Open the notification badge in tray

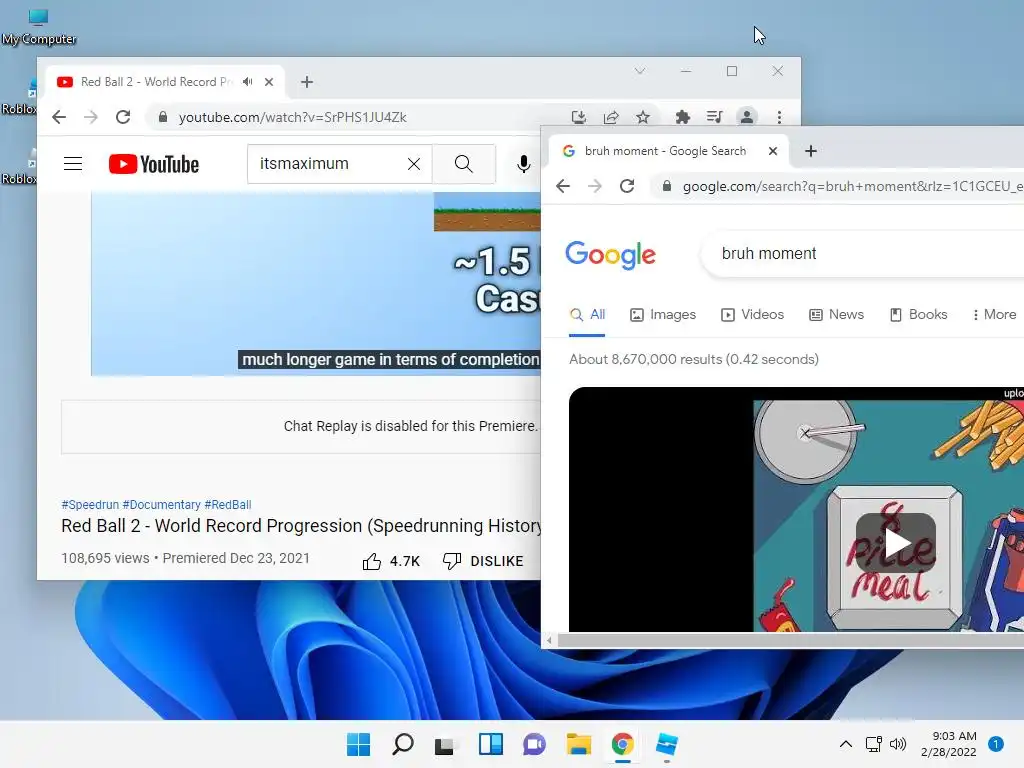(996, 744)
